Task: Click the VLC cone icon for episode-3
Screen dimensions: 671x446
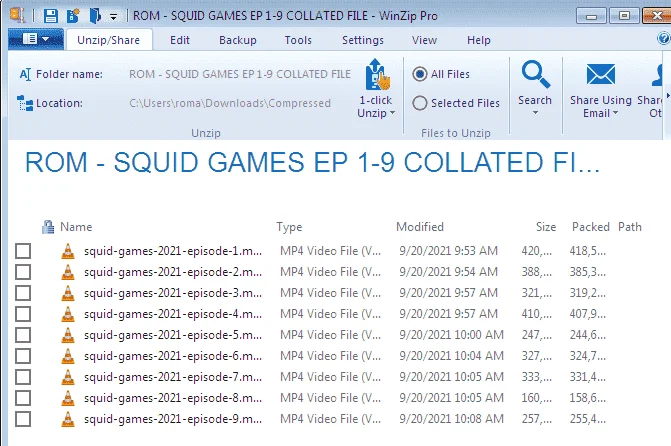Action: 68,293
